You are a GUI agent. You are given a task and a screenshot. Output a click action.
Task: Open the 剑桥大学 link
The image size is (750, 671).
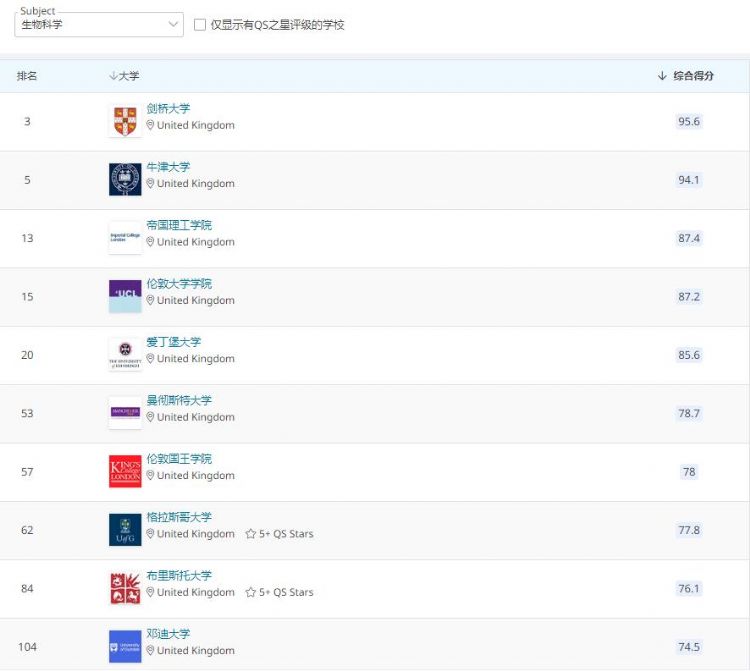168,109
